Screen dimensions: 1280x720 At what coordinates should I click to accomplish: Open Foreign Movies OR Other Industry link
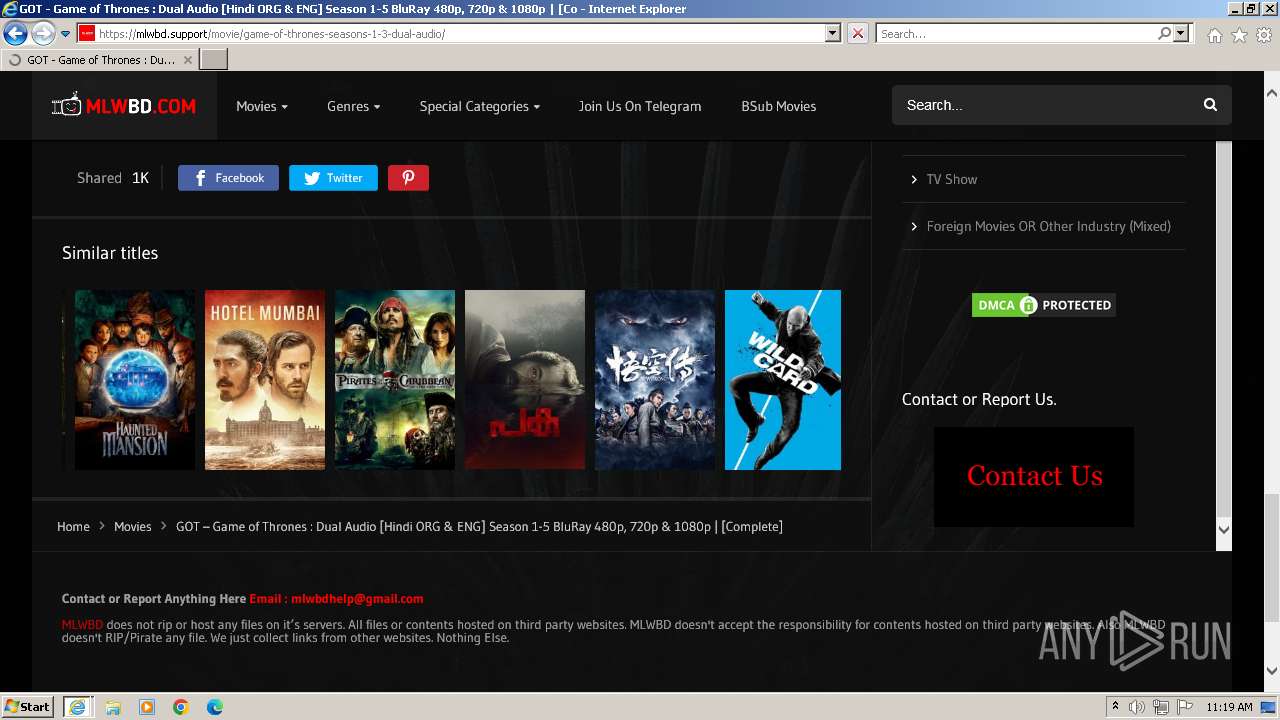click(1048, 226)
